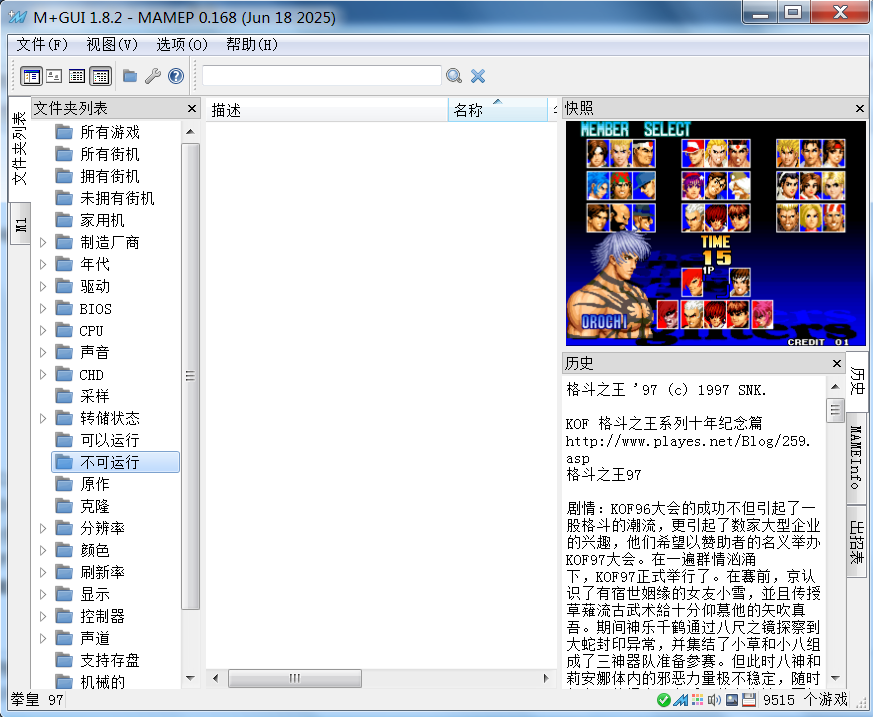The width and height of the screenshot is (873, 717).
Task: Sort by the 描述 column header
Action: [327, 110]
